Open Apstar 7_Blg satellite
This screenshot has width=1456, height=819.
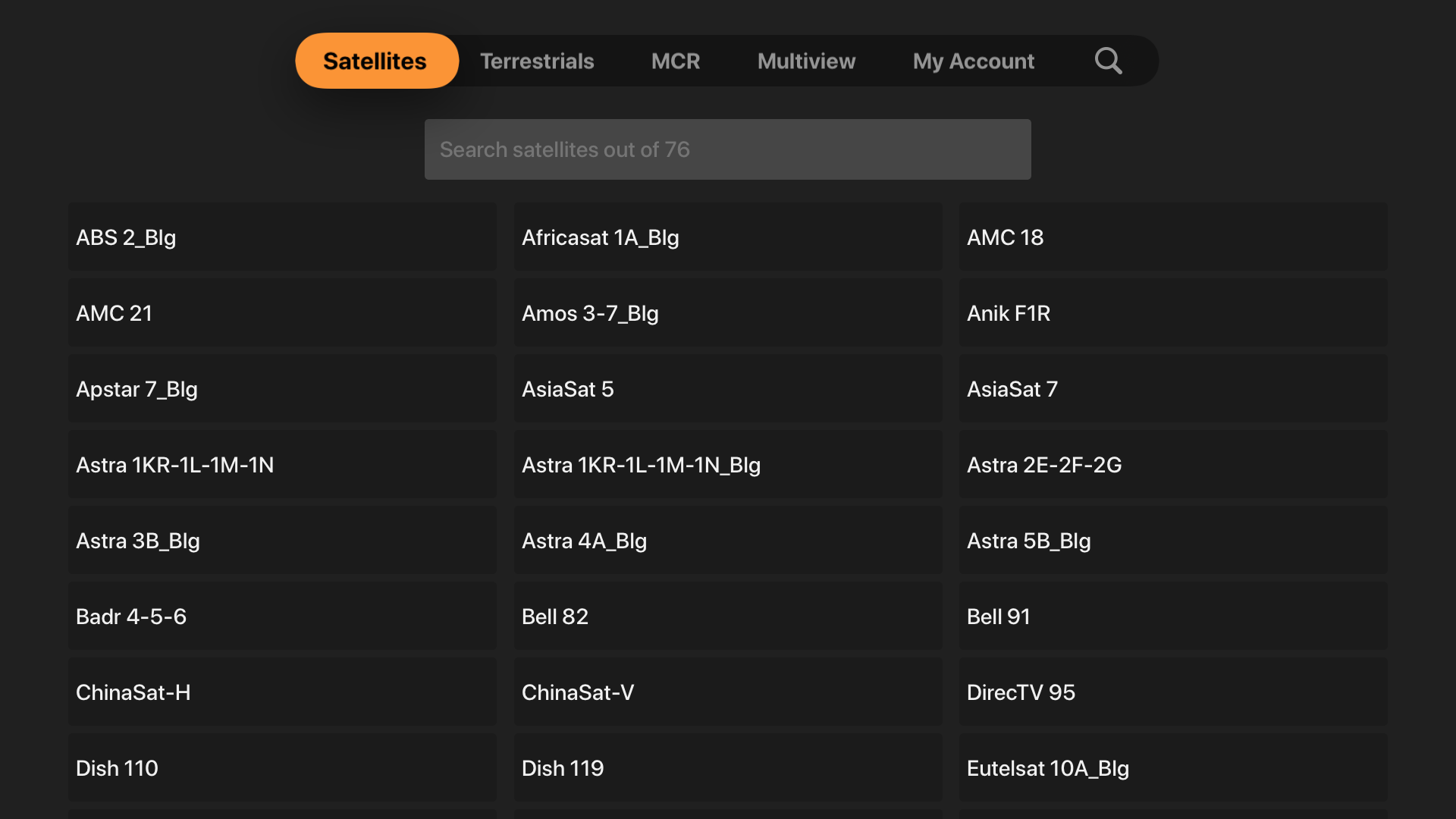[x=282, y=389]
